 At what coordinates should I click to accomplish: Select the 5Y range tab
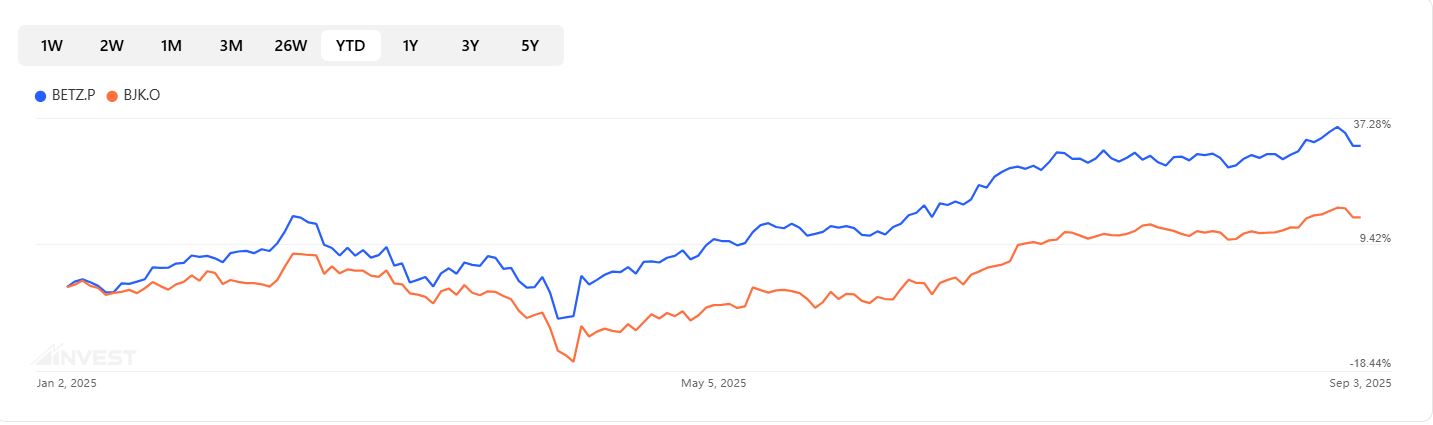point(530,45)
